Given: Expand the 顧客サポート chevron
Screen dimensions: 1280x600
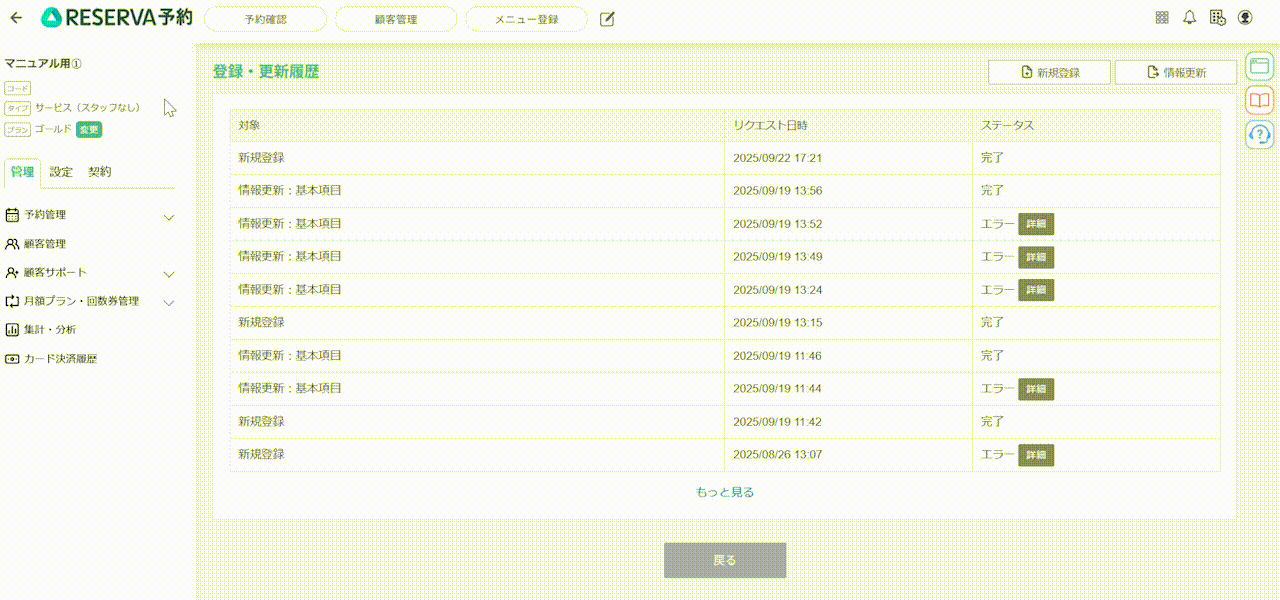Looking at the screenshot, I should pos(169,274).
